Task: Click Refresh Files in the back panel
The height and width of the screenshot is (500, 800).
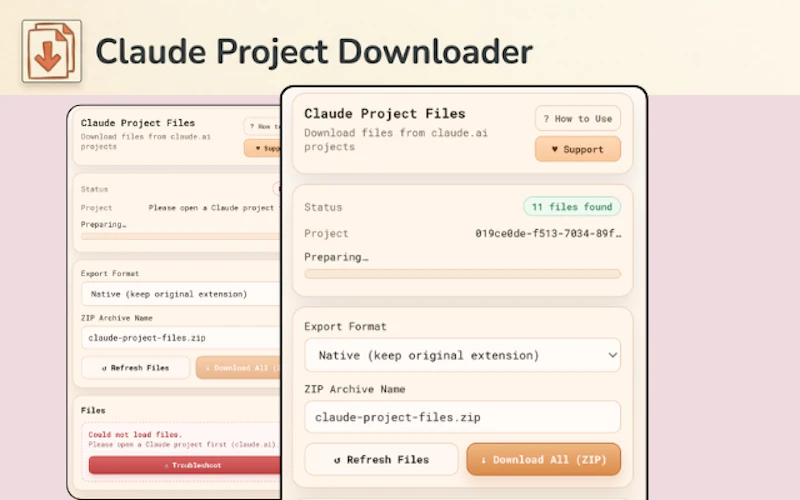Action: tap(135, 368)
